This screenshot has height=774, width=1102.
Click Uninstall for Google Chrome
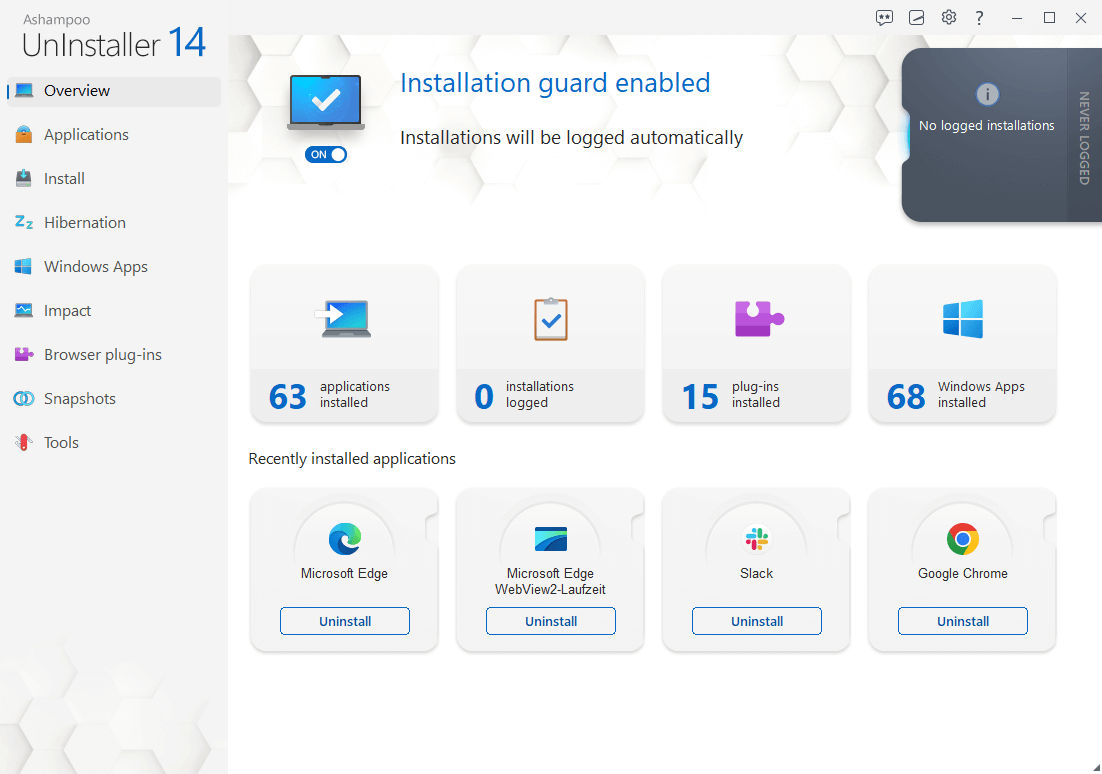coord(963,621)
